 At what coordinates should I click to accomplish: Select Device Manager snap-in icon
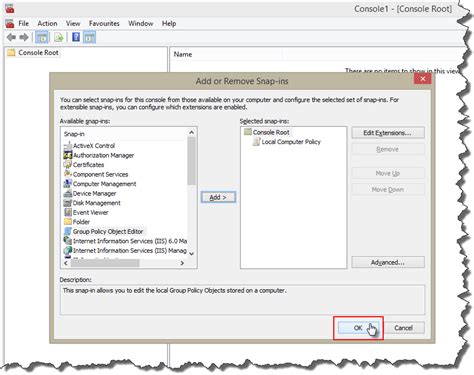pyautogui.click(x=68, y=193)
